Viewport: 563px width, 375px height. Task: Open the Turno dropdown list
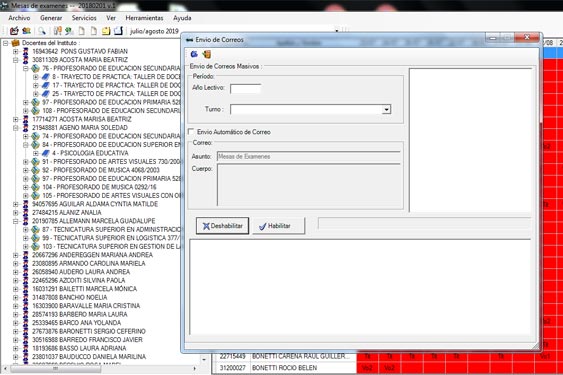coord(386,109)
